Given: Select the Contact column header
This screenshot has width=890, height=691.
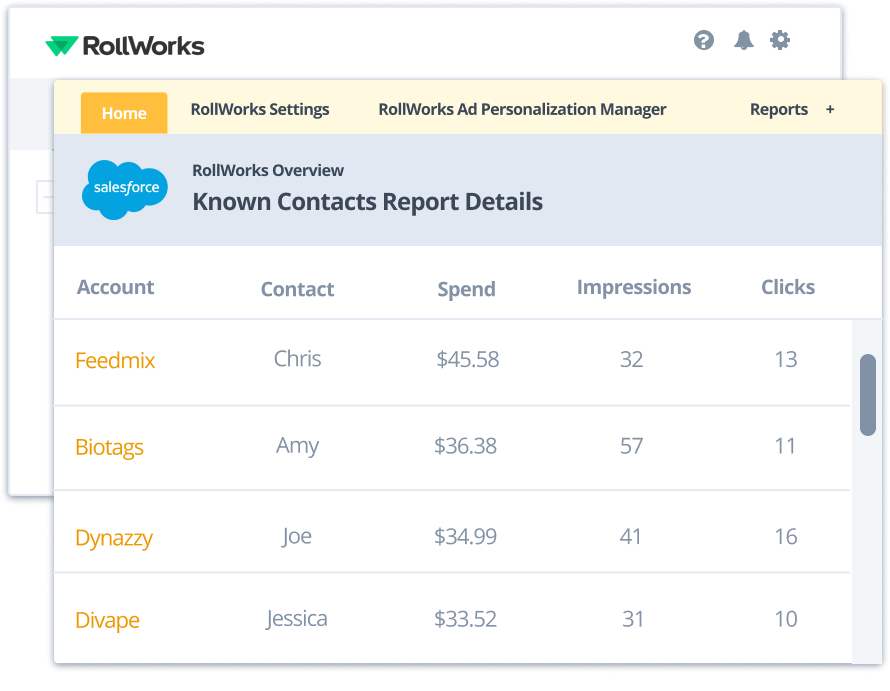Looking at the screenshot, I should 297,289.
